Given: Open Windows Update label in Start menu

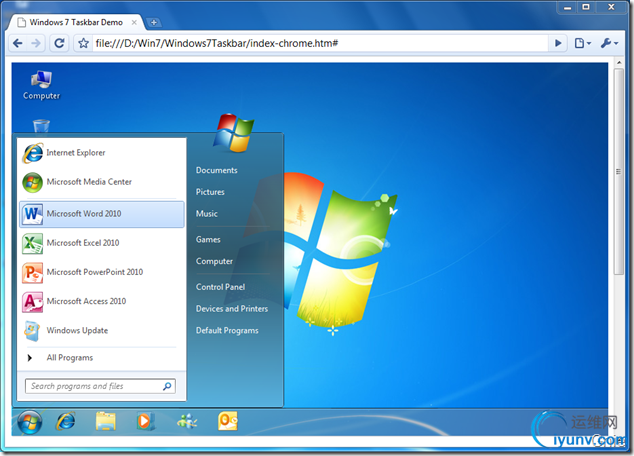Looking at the screenshot, I should [77, 330].
